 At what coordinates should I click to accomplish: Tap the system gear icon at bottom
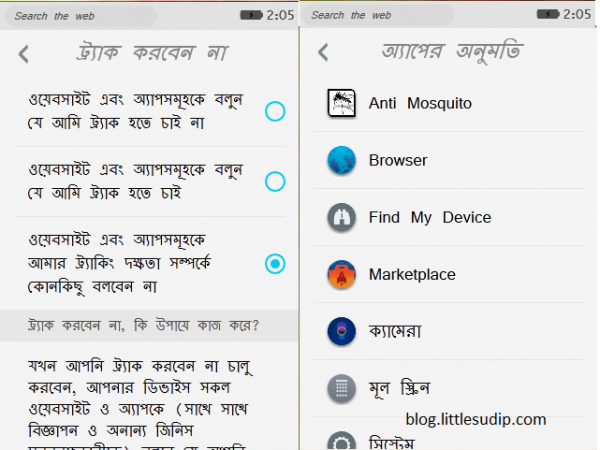pyautogui.click(x=341, y=441)
